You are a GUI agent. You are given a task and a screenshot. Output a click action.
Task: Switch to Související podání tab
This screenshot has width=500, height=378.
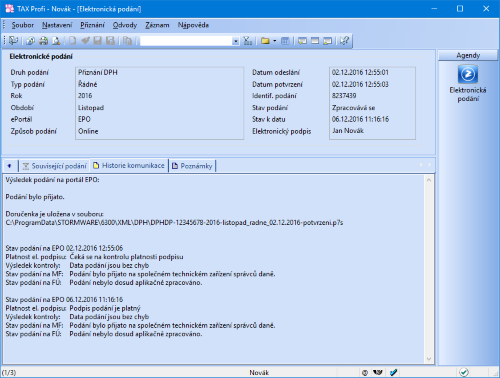tap(55, 166)
